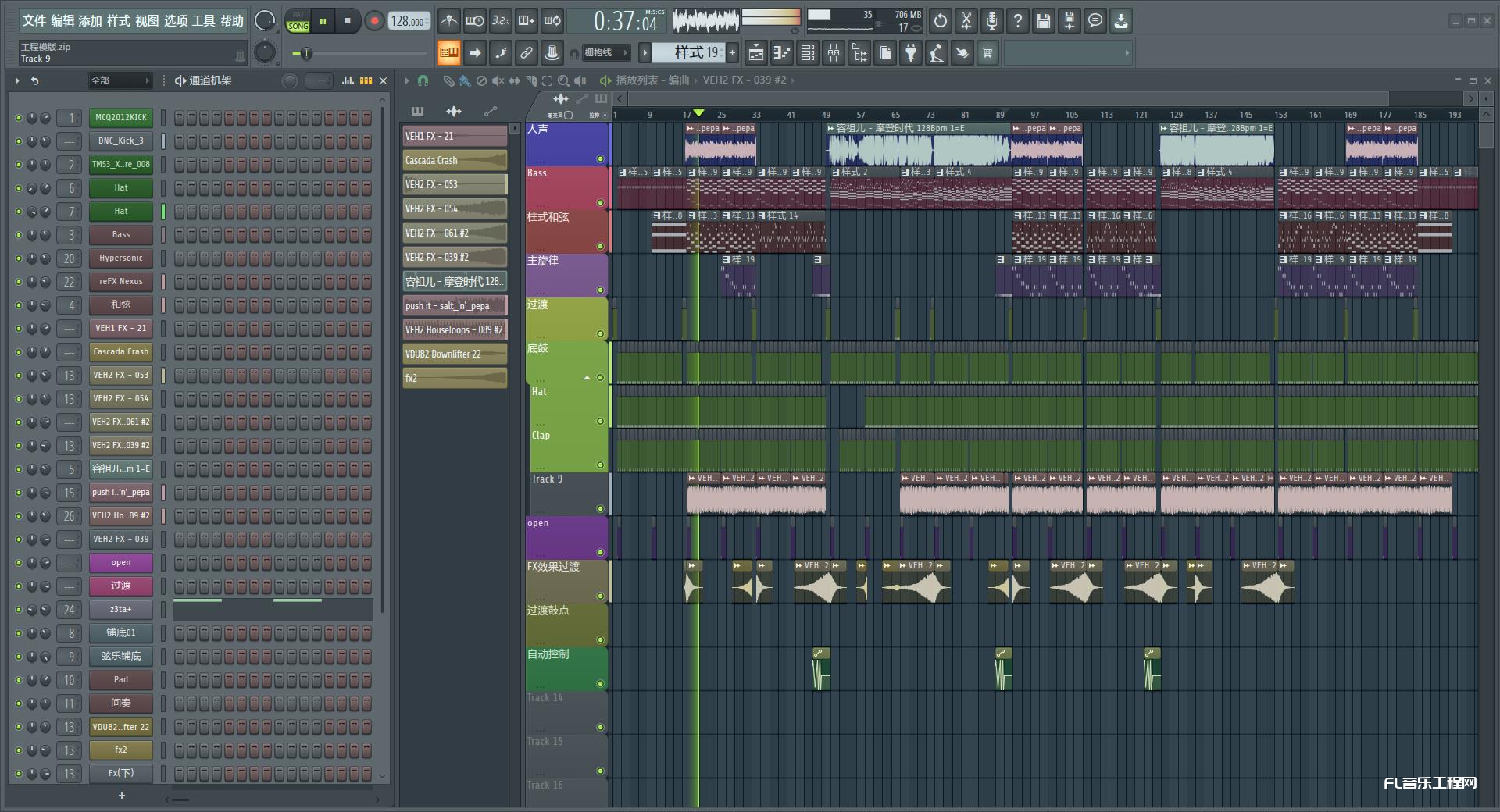Mute the Hypersonic channel LED

click(19, 258)
